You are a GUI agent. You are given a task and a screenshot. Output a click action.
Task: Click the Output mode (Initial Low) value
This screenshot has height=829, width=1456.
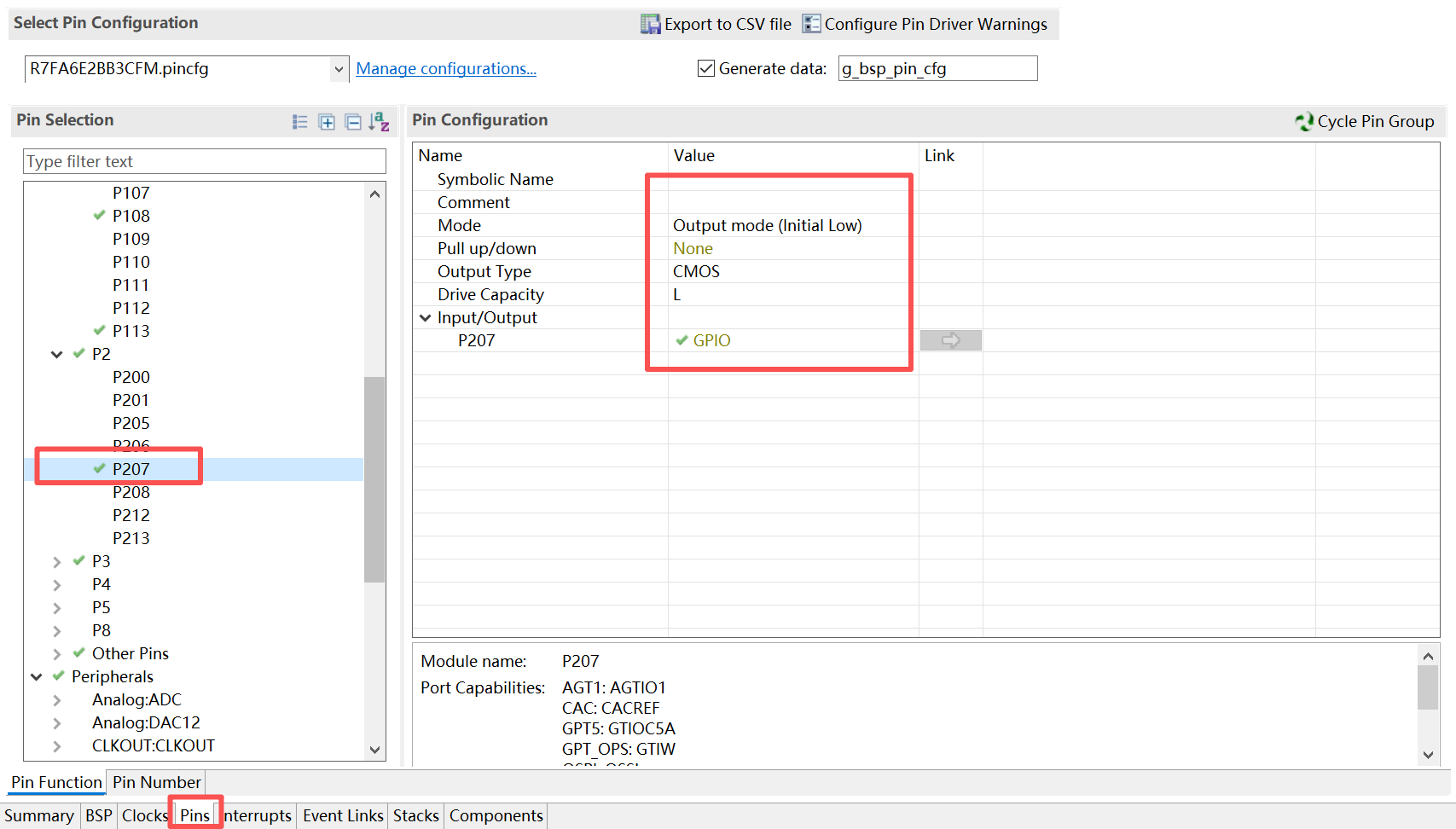click(x=768, y=225)
